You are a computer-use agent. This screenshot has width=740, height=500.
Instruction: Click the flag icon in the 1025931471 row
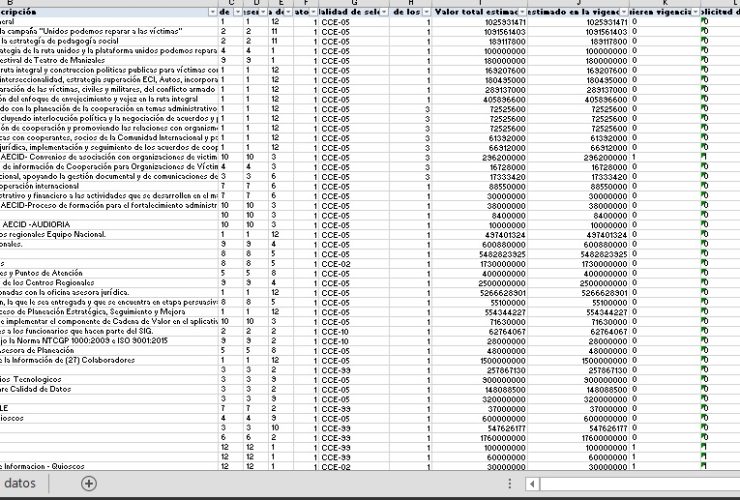click(x=704, y=21)
